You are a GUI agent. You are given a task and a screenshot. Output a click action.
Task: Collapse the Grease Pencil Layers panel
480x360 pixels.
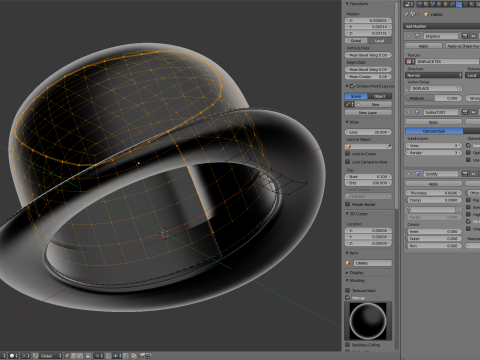pyautogui.click(x=347, y=86)
